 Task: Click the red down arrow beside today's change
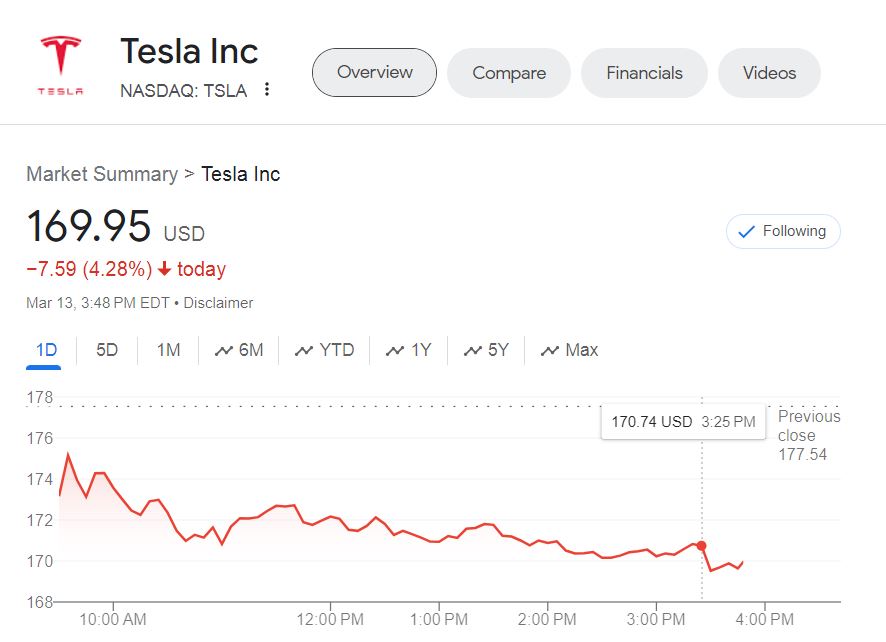(165, 270)
